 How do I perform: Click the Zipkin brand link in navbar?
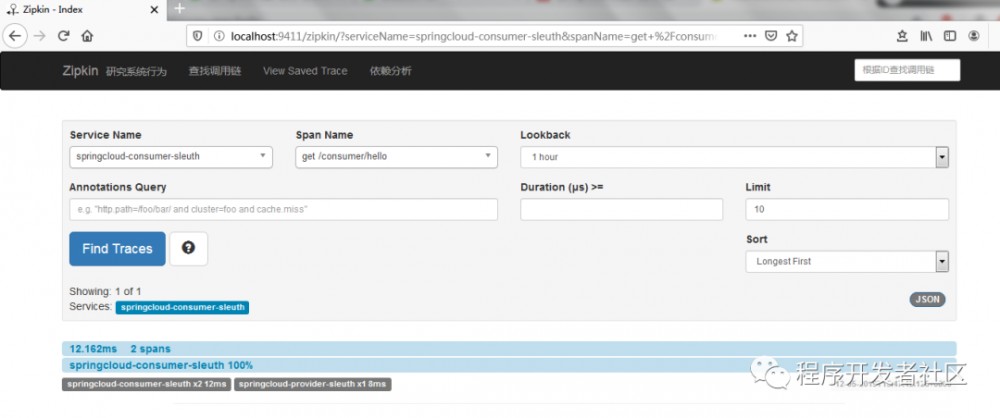(80, 71)
